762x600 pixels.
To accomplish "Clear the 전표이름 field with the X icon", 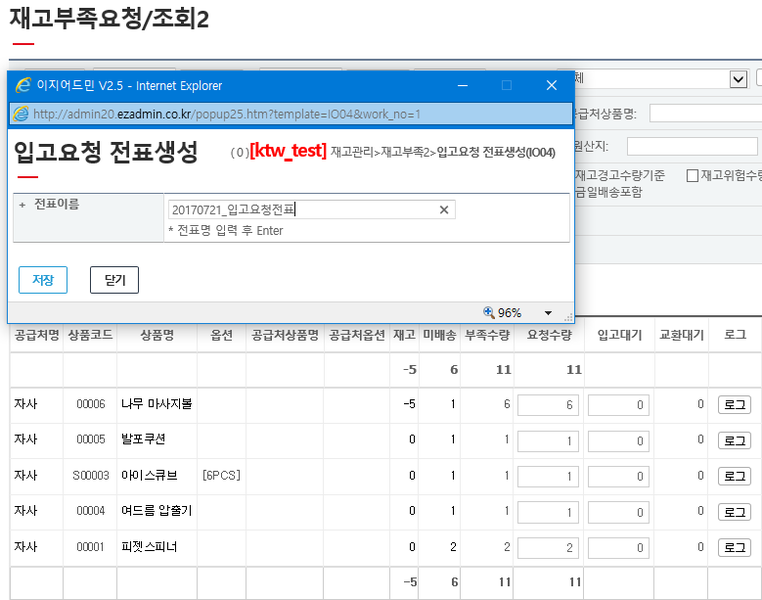I will (444, 210).
